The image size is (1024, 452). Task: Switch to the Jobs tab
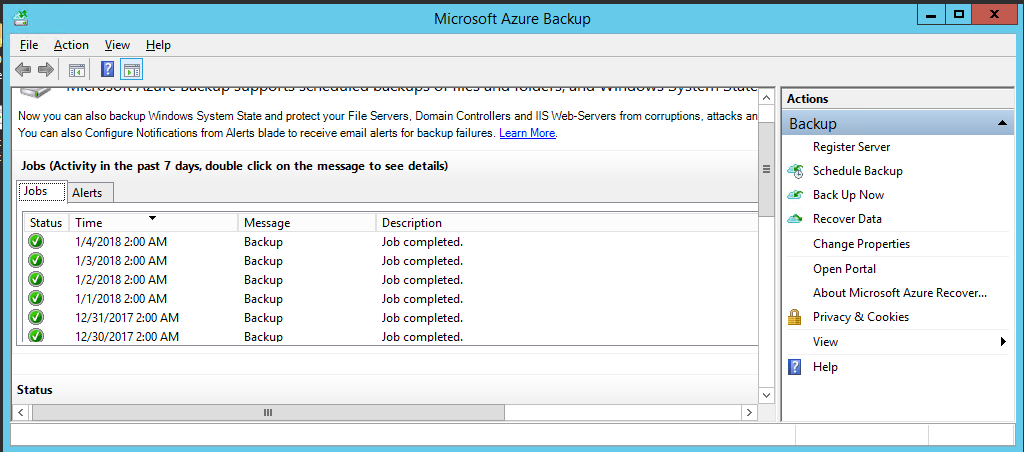[42, 192]
